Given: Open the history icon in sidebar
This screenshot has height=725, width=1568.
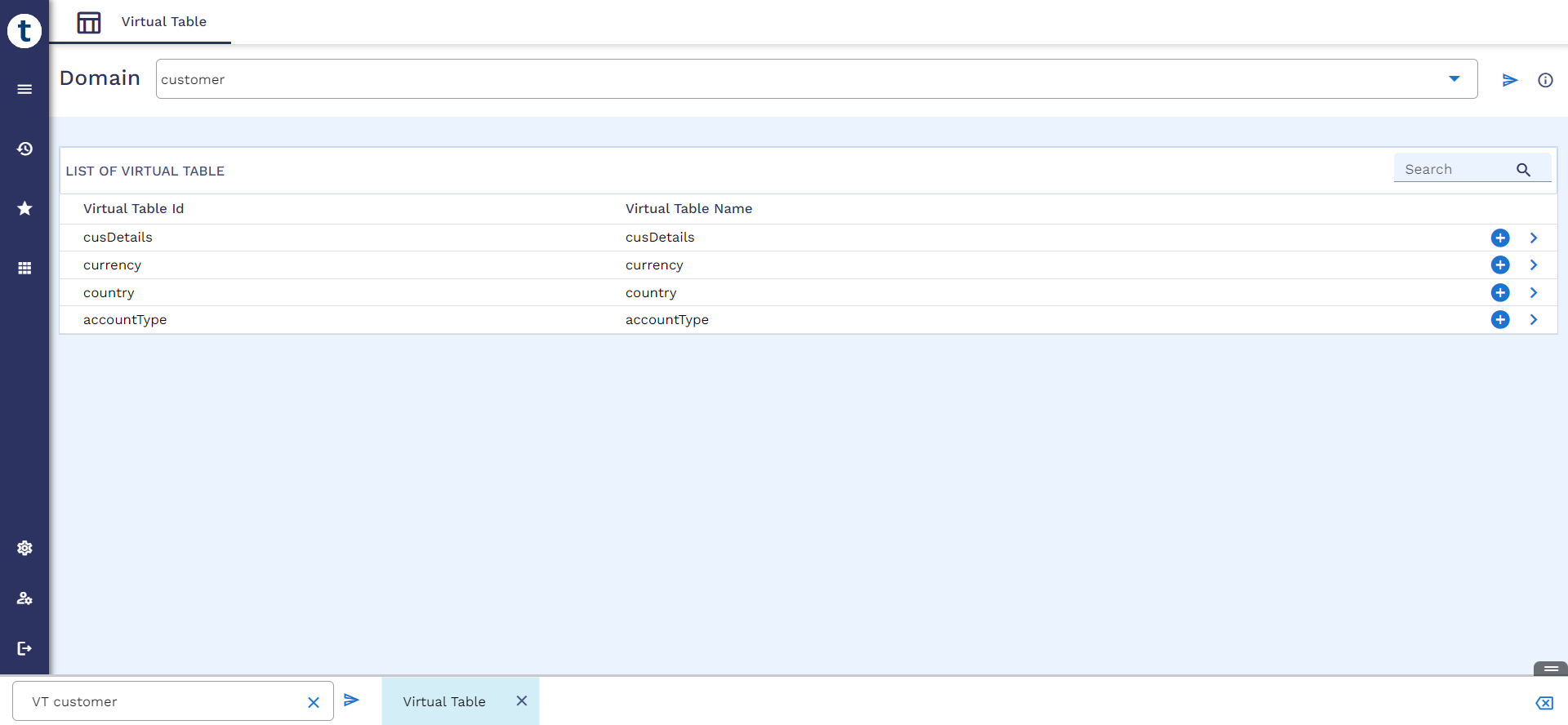Looking at the screenshot, I should click(x=24, y=149).
